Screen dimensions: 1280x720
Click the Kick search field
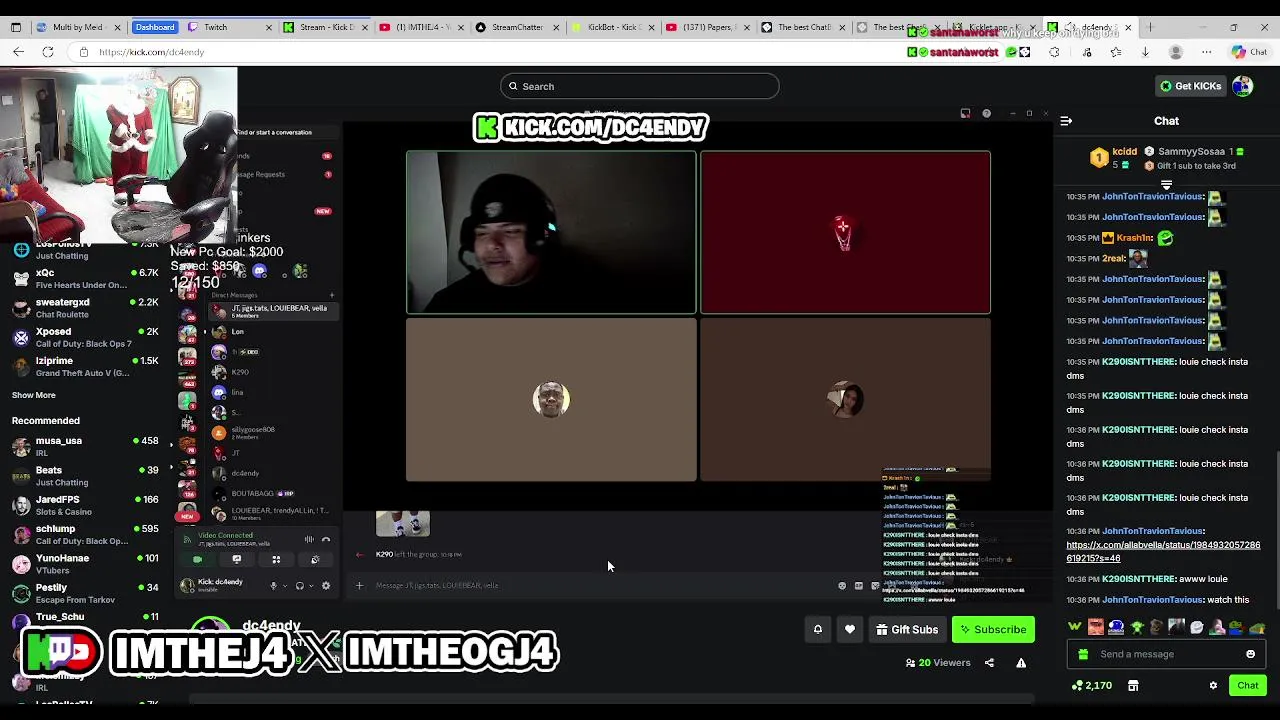click(640, 86)
